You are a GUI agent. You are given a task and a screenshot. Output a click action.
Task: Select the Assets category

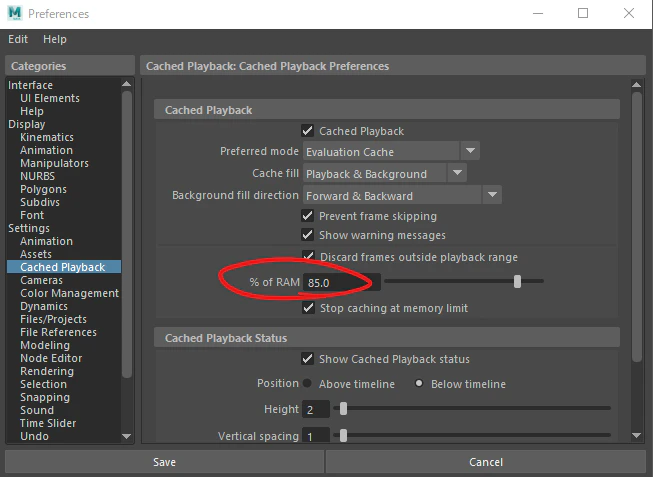pyautogui.click(x=36, y=254)
